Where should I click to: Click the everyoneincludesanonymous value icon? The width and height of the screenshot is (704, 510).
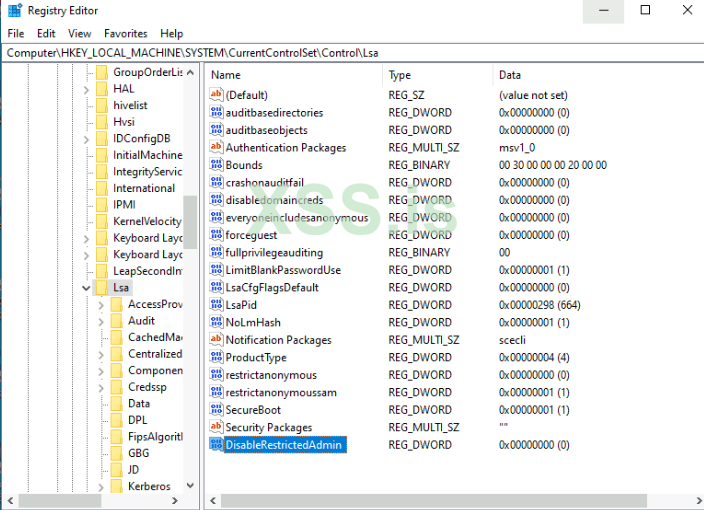216,217
